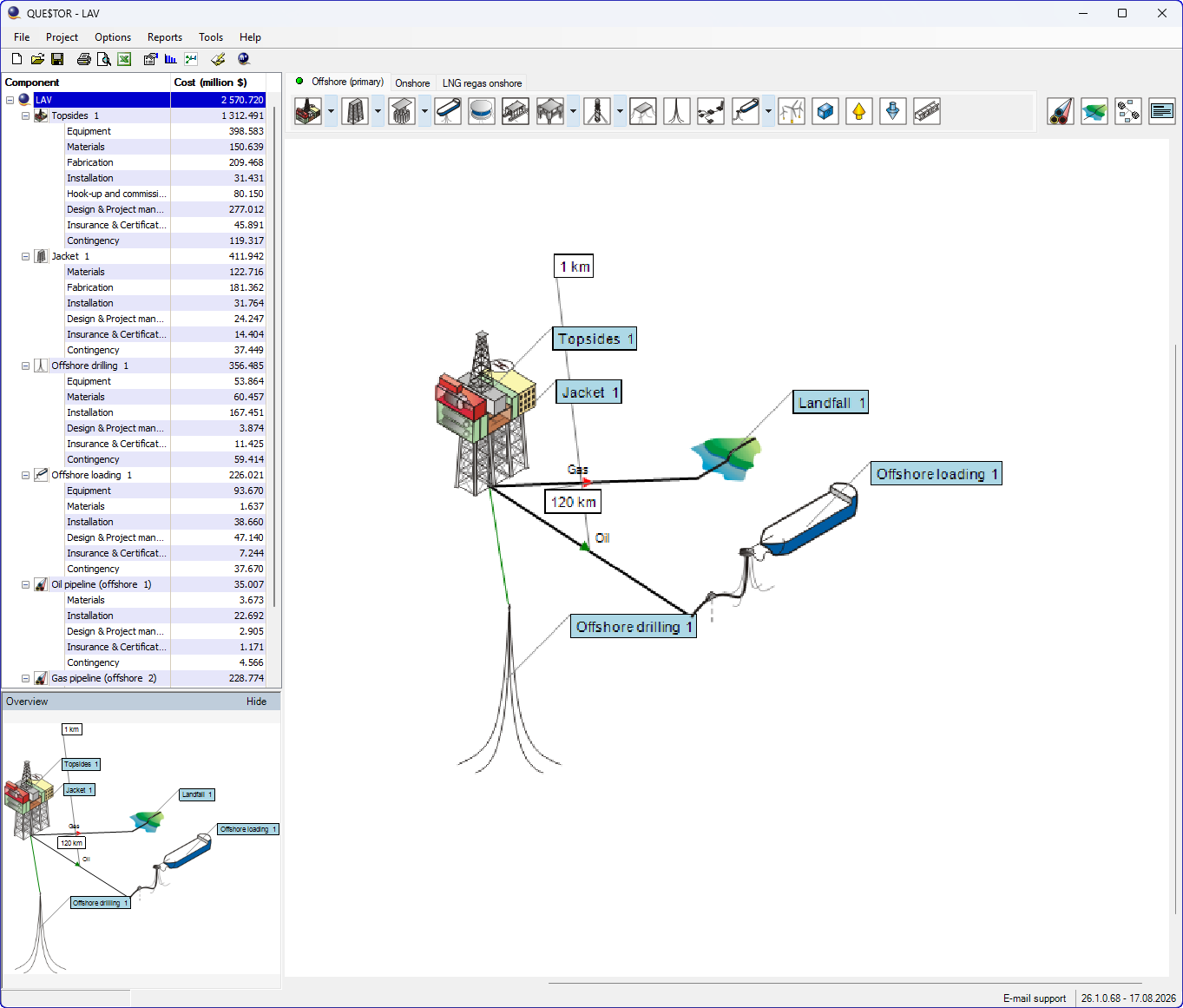
Task: Open the dropdown beside the gravity base icon
Action: [x=424, y=111]
